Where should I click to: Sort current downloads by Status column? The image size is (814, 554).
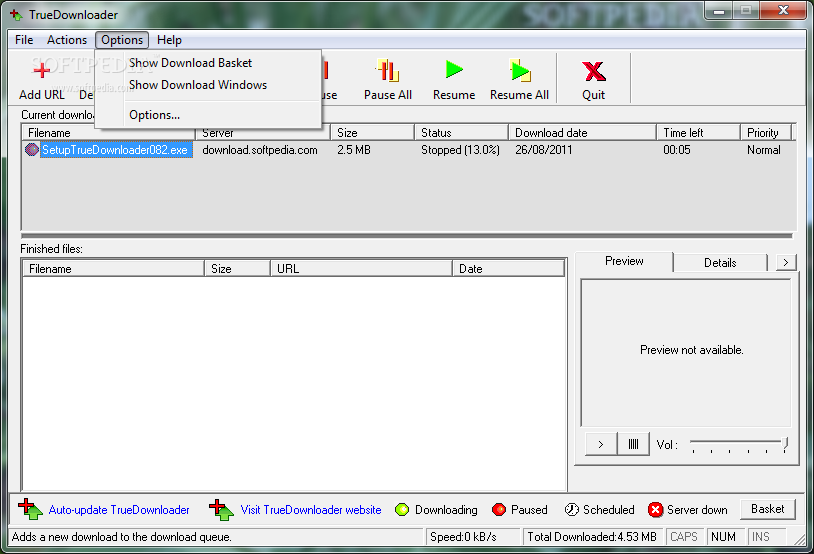pos(461,133)
